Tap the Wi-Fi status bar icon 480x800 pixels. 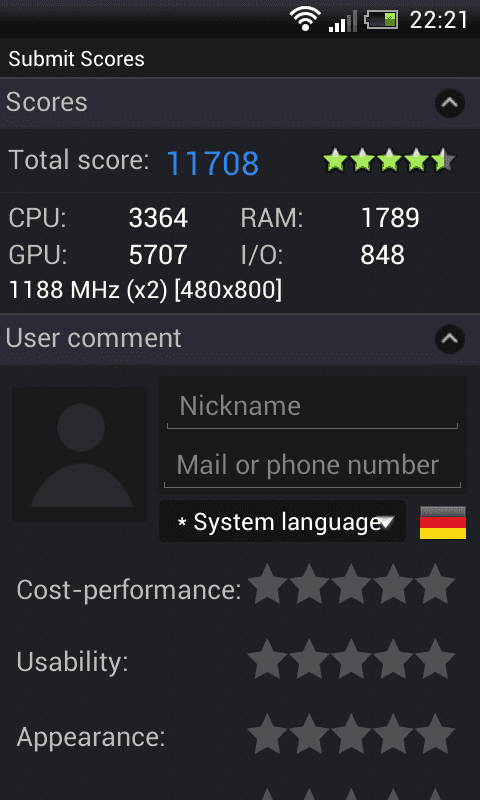point(305,19)
